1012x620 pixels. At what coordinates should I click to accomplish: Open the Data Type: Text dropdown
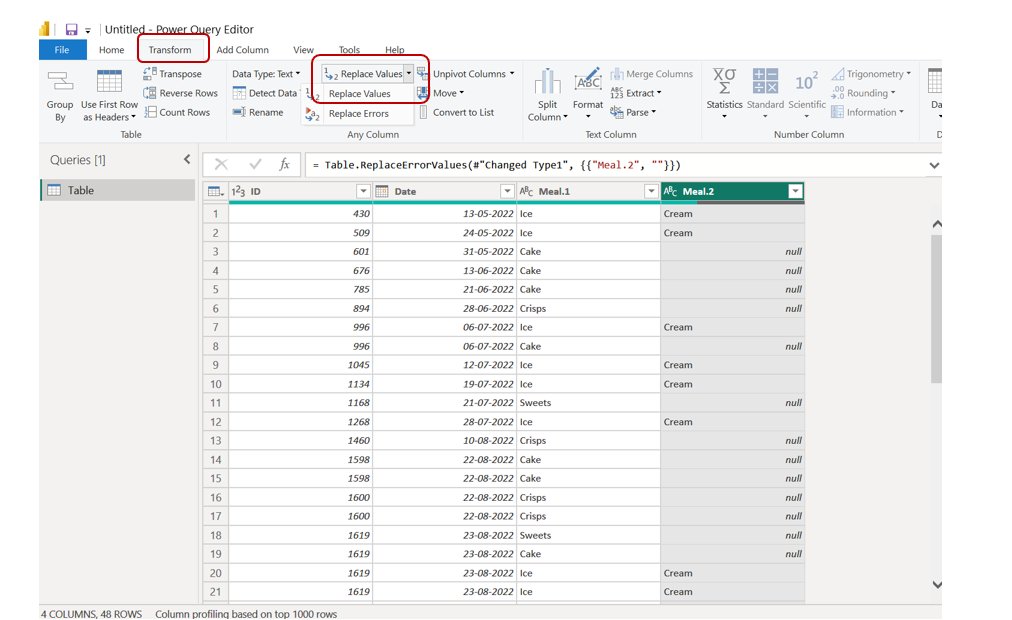[x=266, y=74]
